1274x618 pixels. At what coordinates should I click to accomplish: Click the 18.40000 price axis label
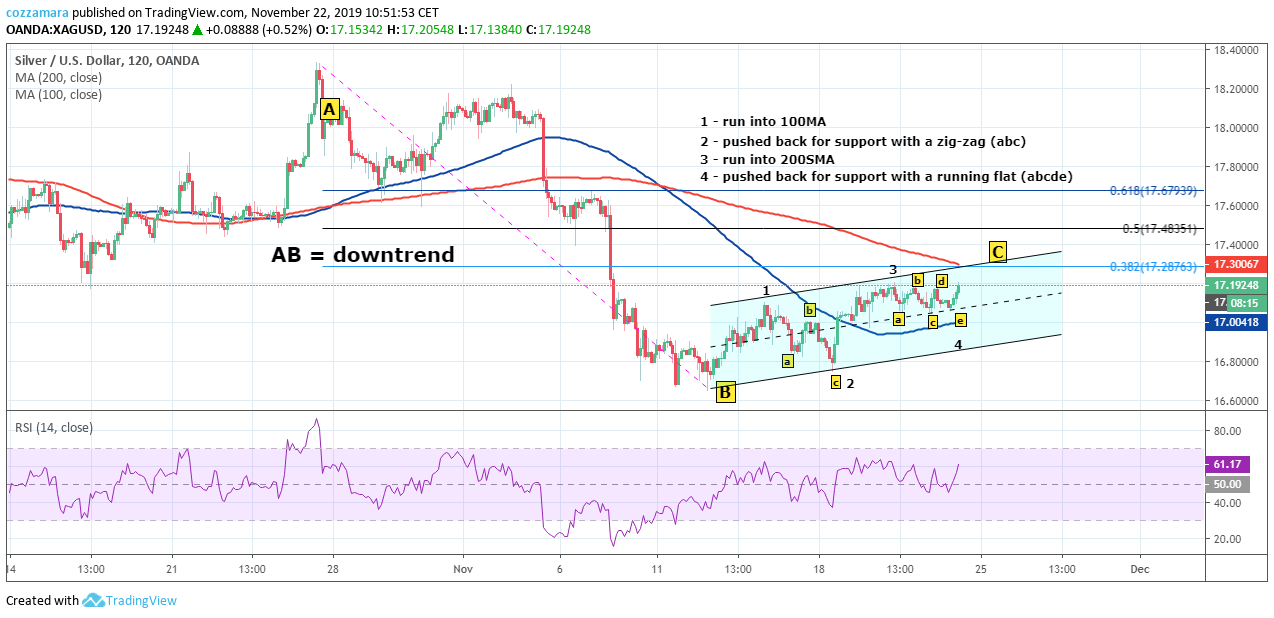pos(1237,49)
